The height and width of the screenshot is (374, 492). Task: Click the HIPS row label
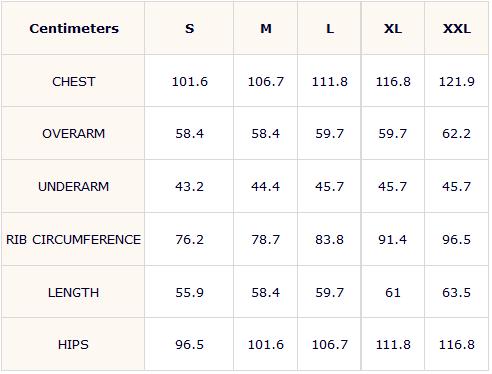[74, 344]
